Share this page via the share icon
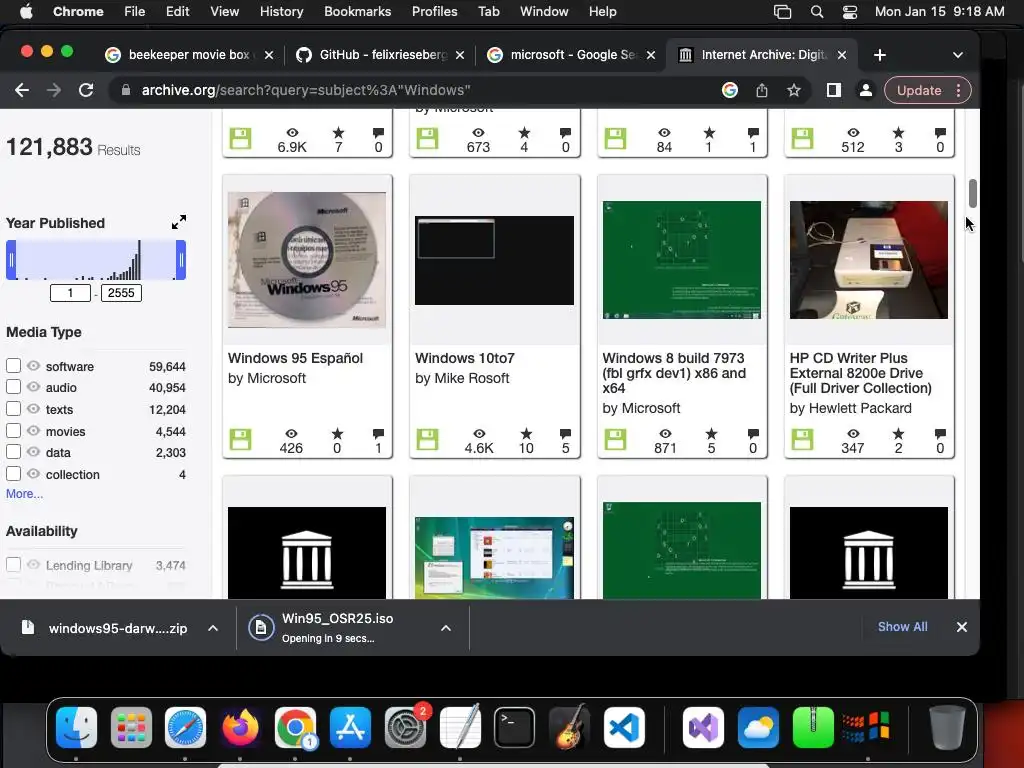The image size is (1024, 768). (761, 90)
